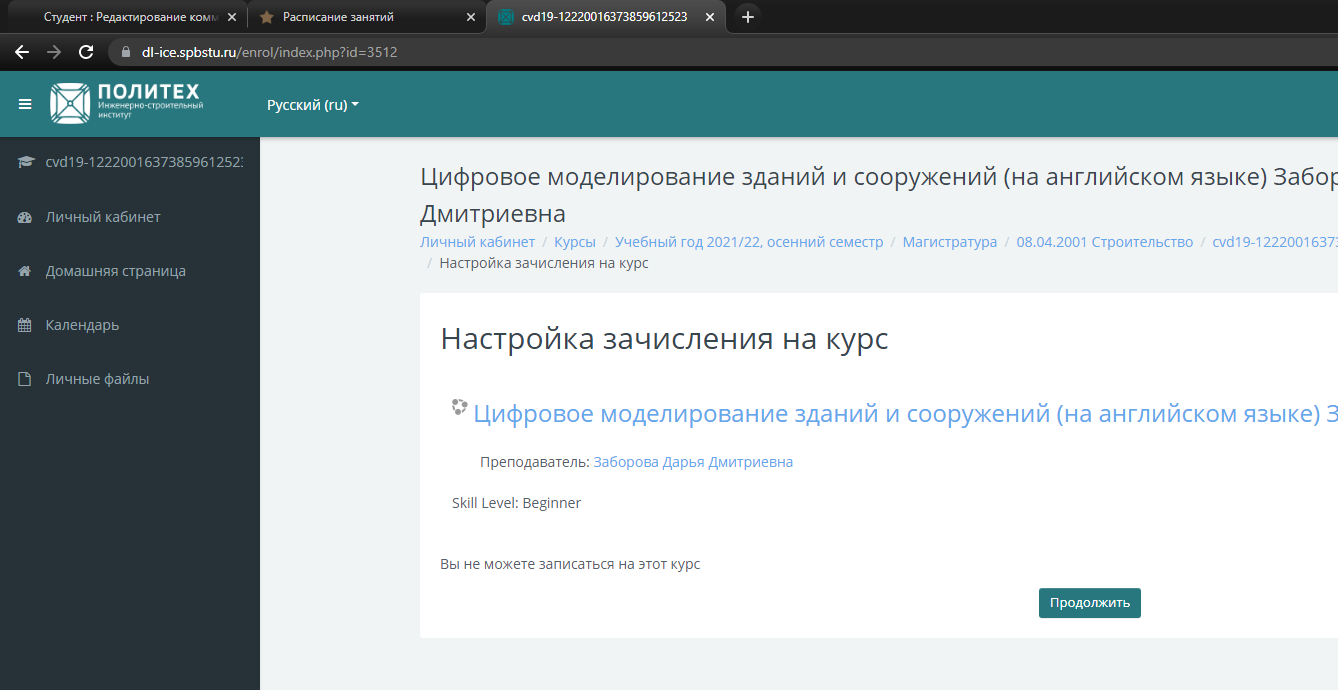Image resolution: width=1338 pixels, height=690 pixels.
Task: Close the Расписание занятий tab
Action: [x=471, y=17]
